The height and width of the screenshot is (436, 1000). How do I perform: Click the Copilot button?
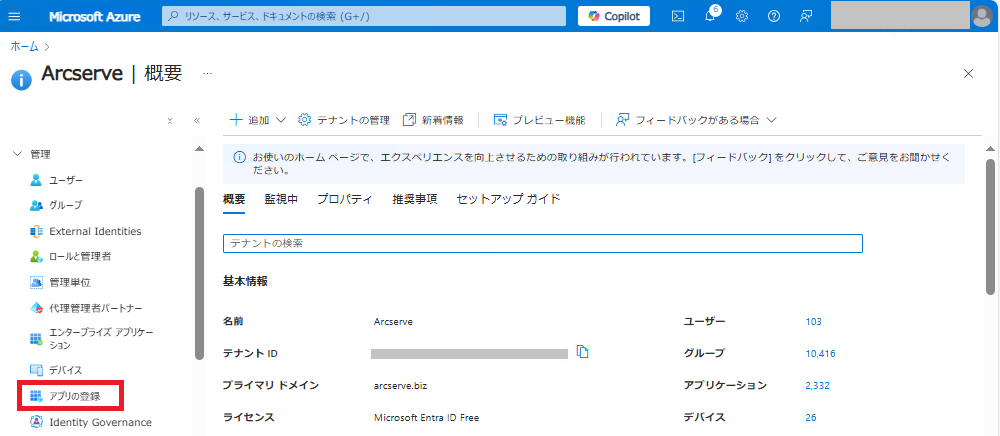pyautogui.click(x=614, y=16)
